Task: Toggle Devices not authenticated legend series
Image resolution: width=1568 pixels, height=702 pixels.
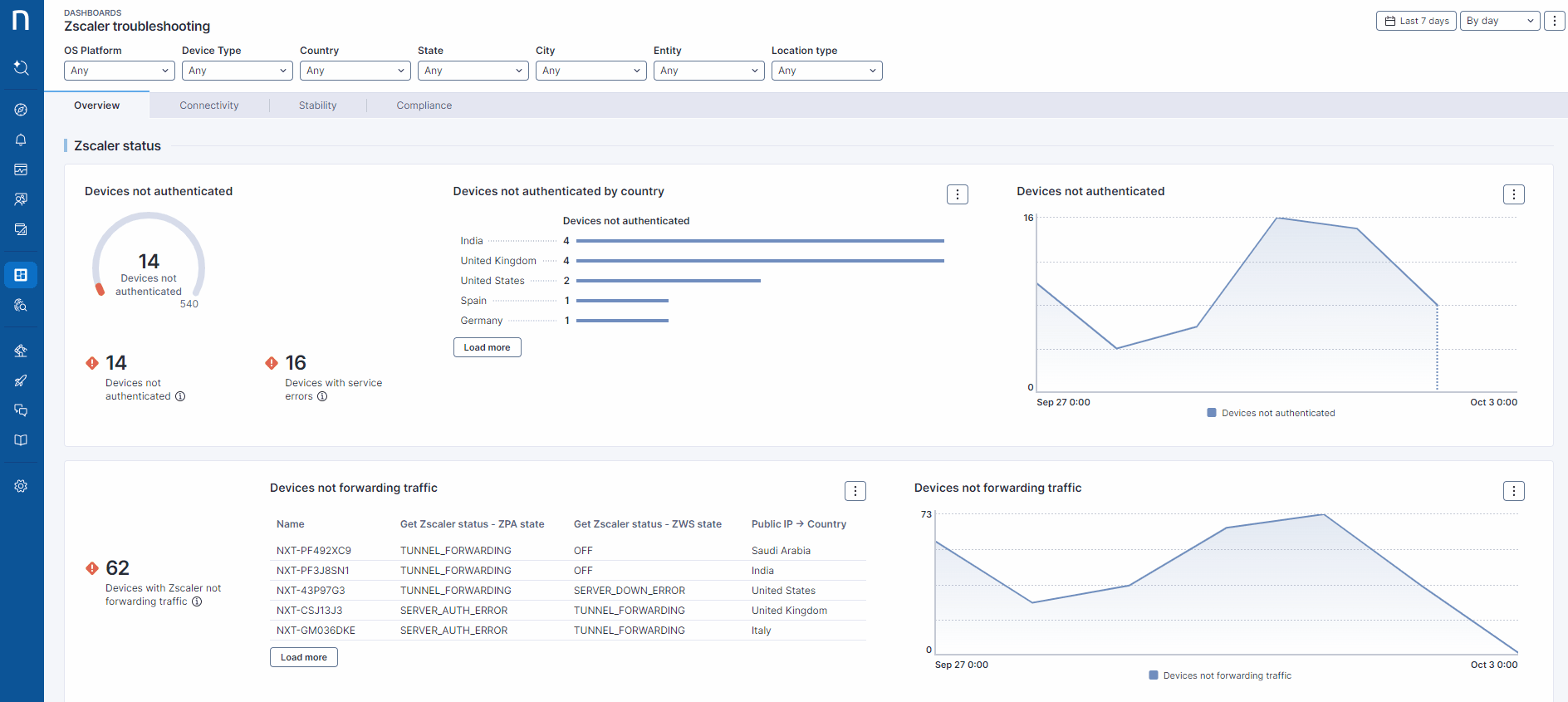Action: point(1271,413)
